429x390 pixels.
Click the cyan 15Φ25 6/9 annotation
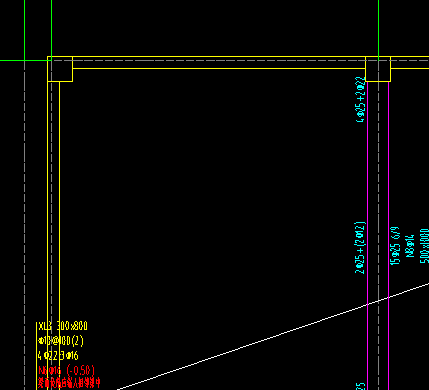tap(395, 246)
